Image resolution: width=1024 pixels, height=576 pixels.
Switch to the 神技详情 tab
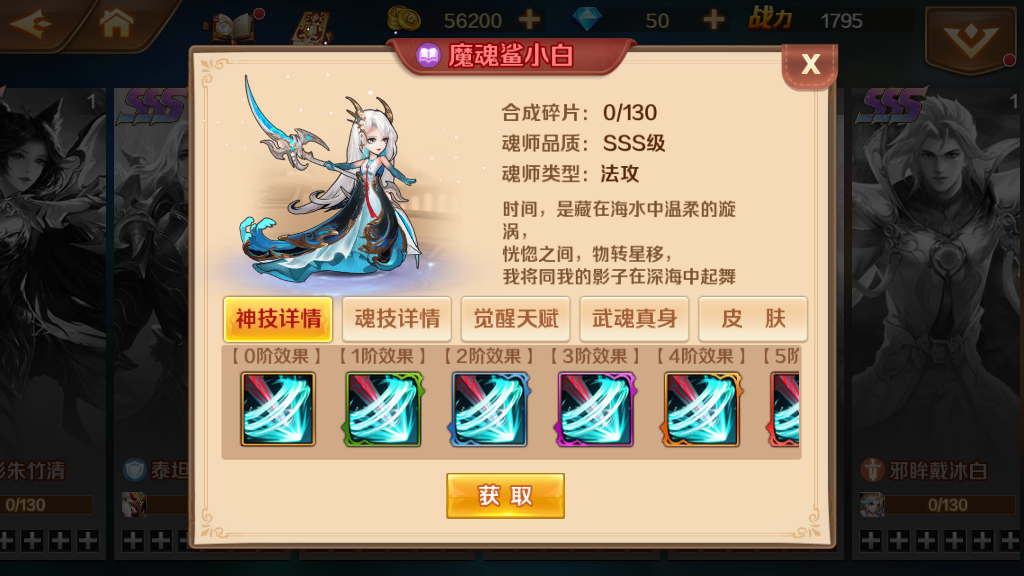point(278,319)
